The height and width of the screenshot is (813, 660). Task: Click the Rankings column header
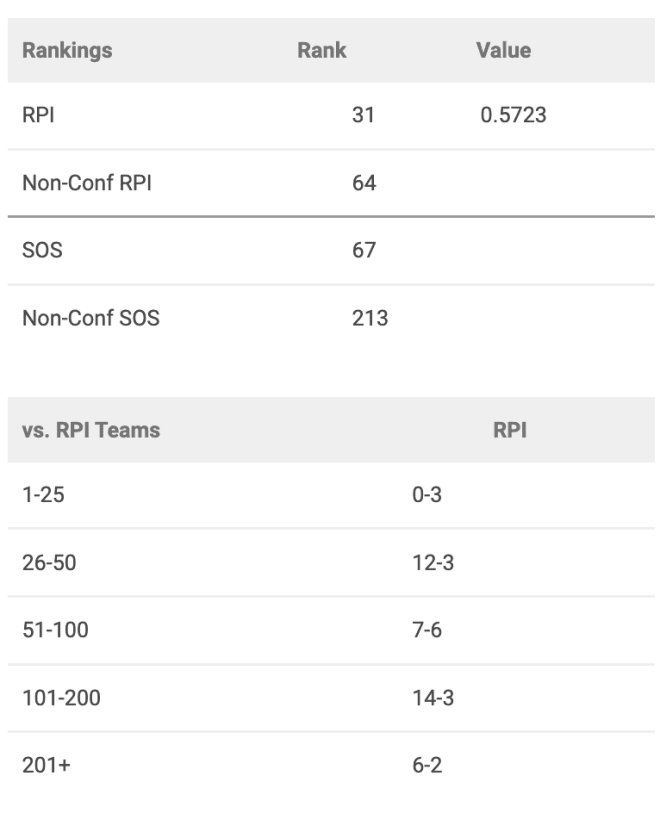tap(67, 51)
